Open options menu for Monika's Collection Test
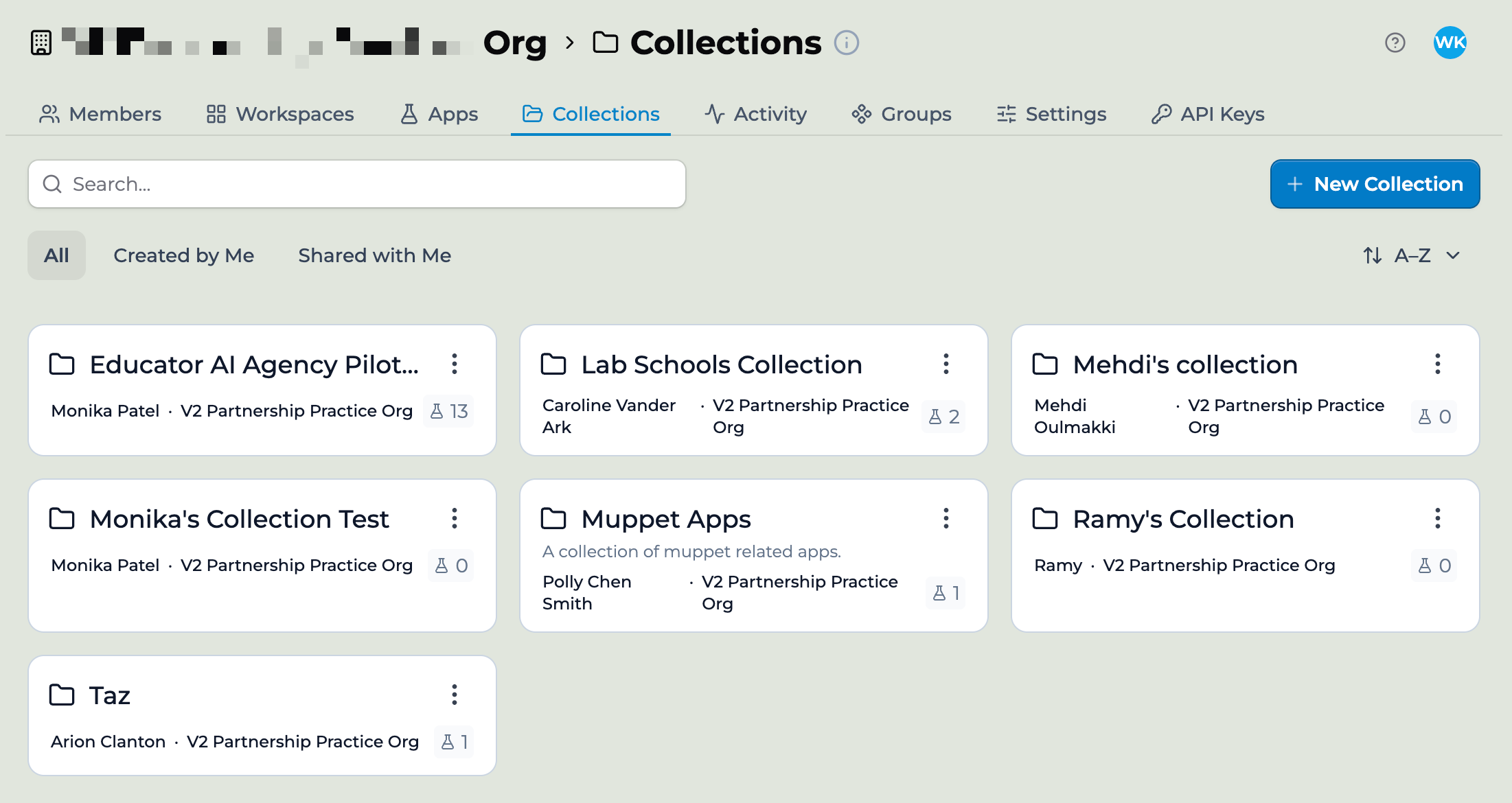This screenshot has height=803, width=1512. 454,518
